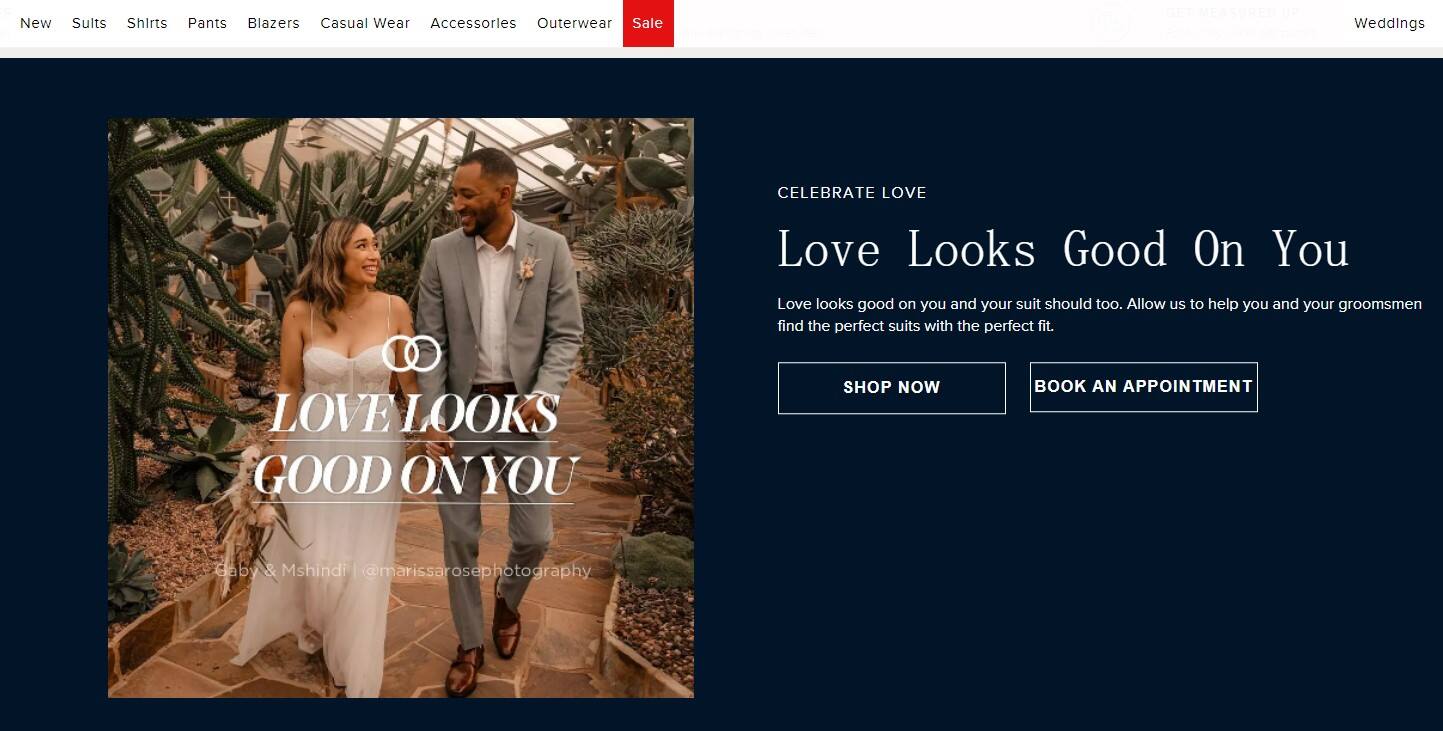Open the New menu item

[x=36, y=23]
